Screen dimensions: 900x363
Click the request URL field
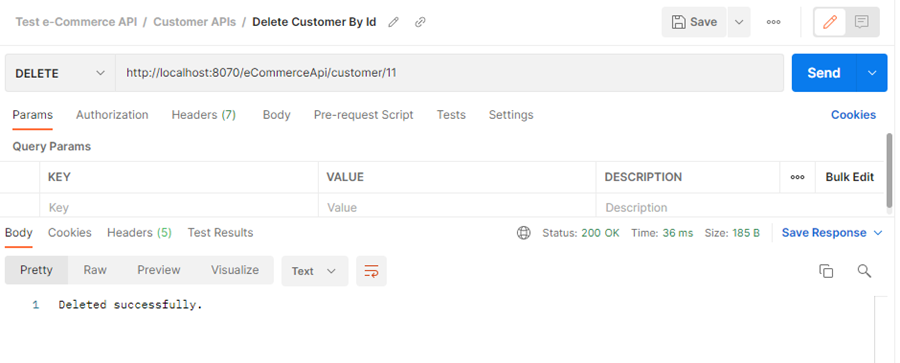coord(449,73)
